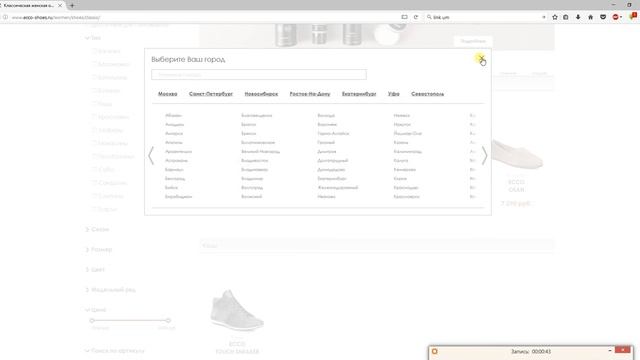This screenshot has width=640, height=360.
Task: Expand the Сезон filter section
Action: pos(97,229)
